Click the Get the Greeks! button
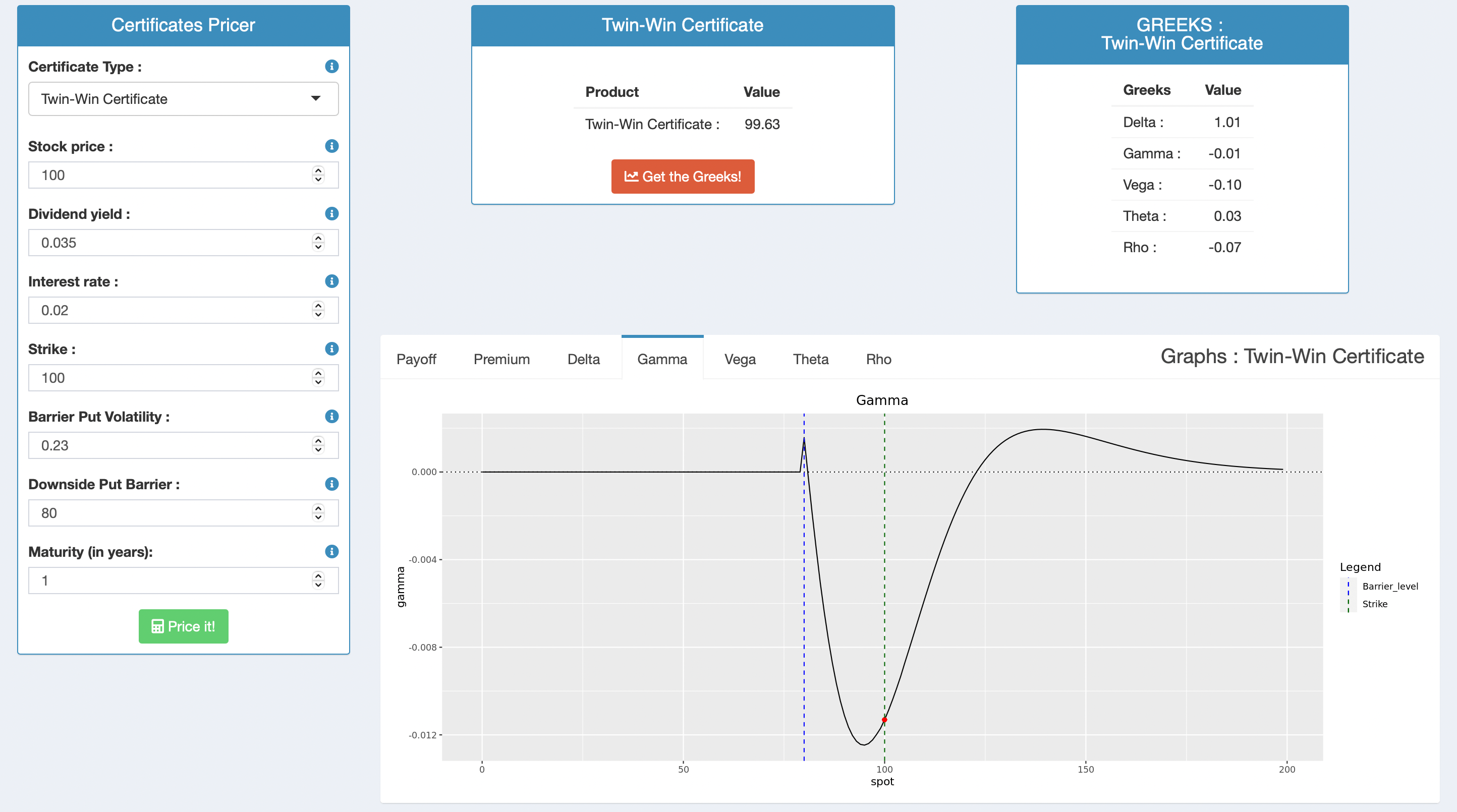The height and width of the screenshot is (812, 1457). tap(682, 177)
